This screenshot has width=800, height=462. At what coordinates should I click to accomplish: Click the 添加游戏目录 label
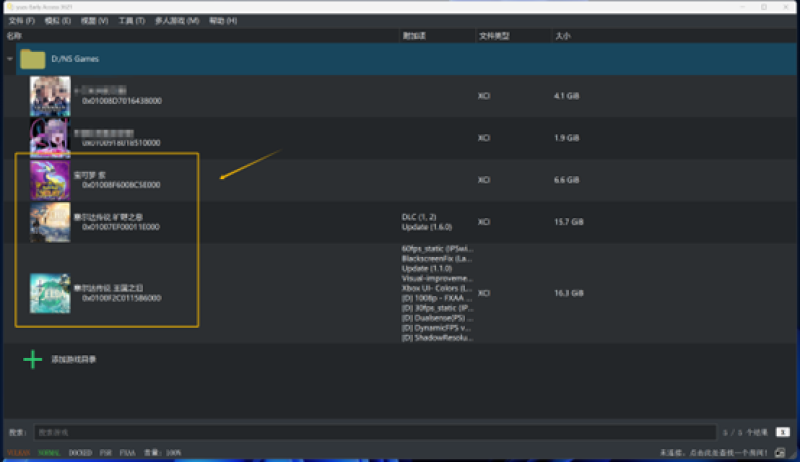(74, 359)
